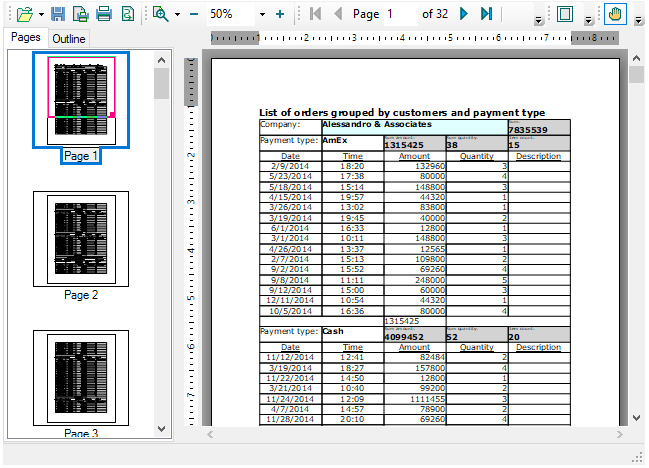Toggle the hand pan tool
Screen dimensions: 649x468
click(x=616, y=15)
